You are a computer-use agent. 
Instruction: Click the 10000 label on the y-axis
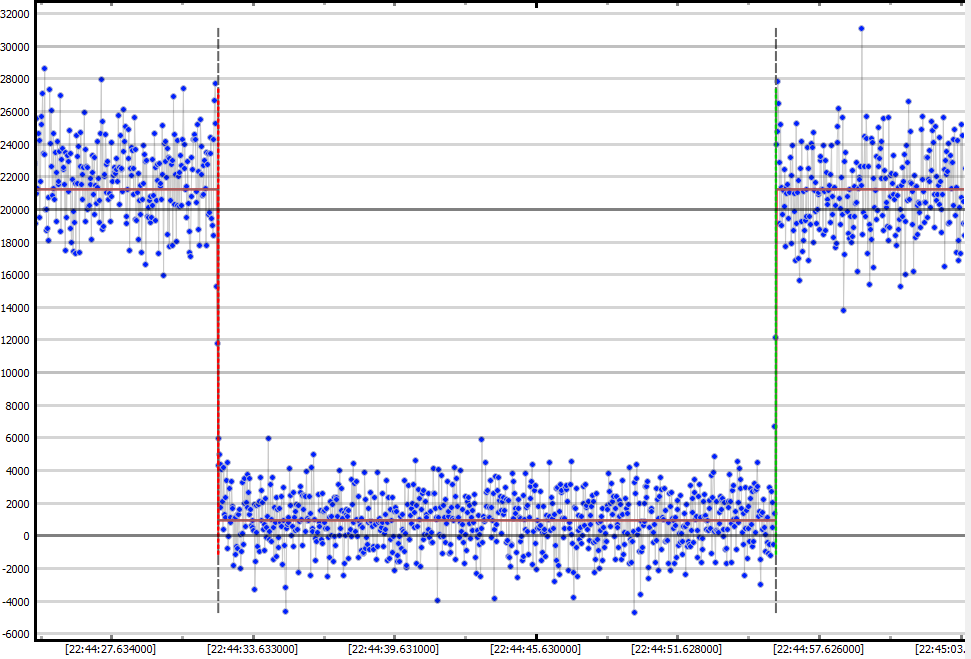[16, 373]
